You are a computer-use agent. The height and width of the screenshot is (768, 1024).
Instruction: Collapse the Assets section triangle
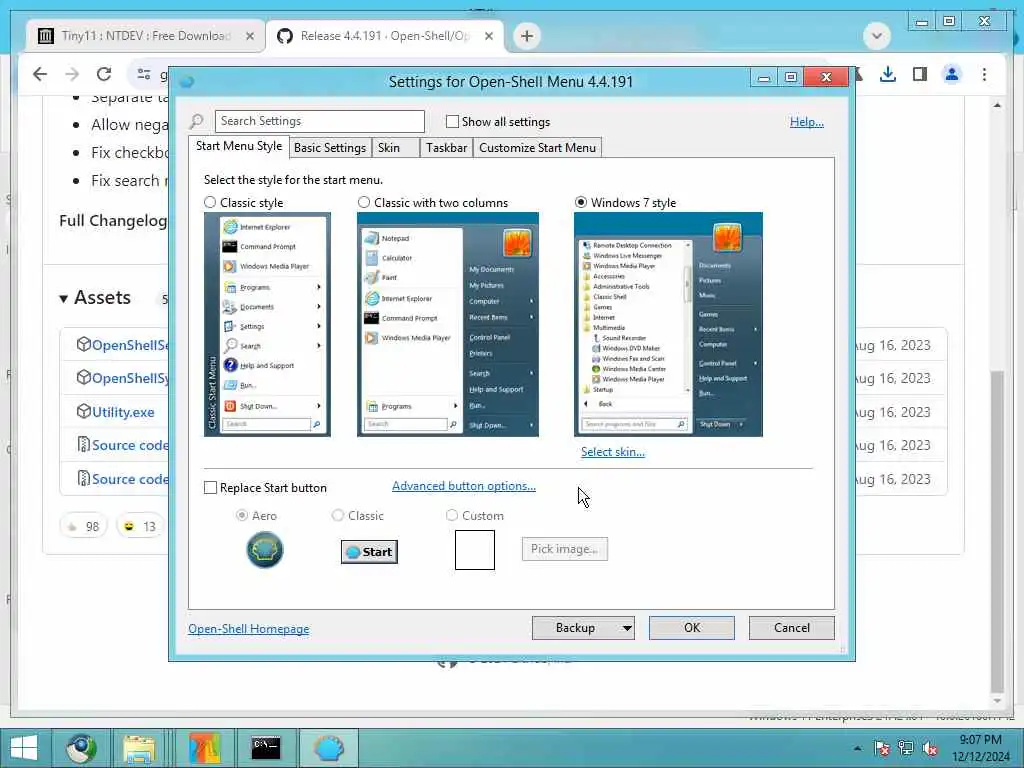63,298
